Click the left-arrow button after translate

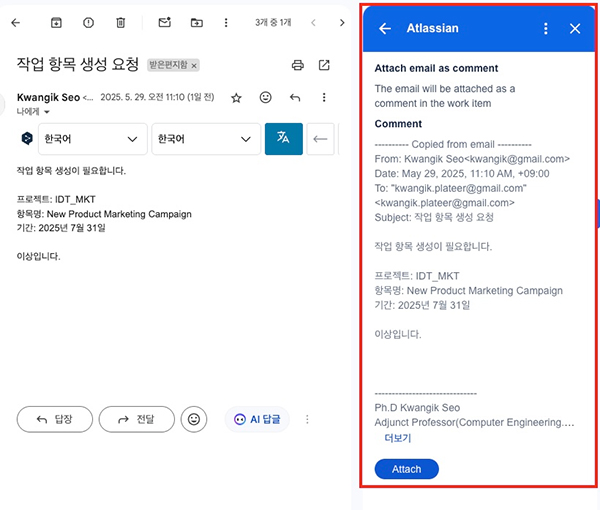pyautogui.click(x=320, y=138)
